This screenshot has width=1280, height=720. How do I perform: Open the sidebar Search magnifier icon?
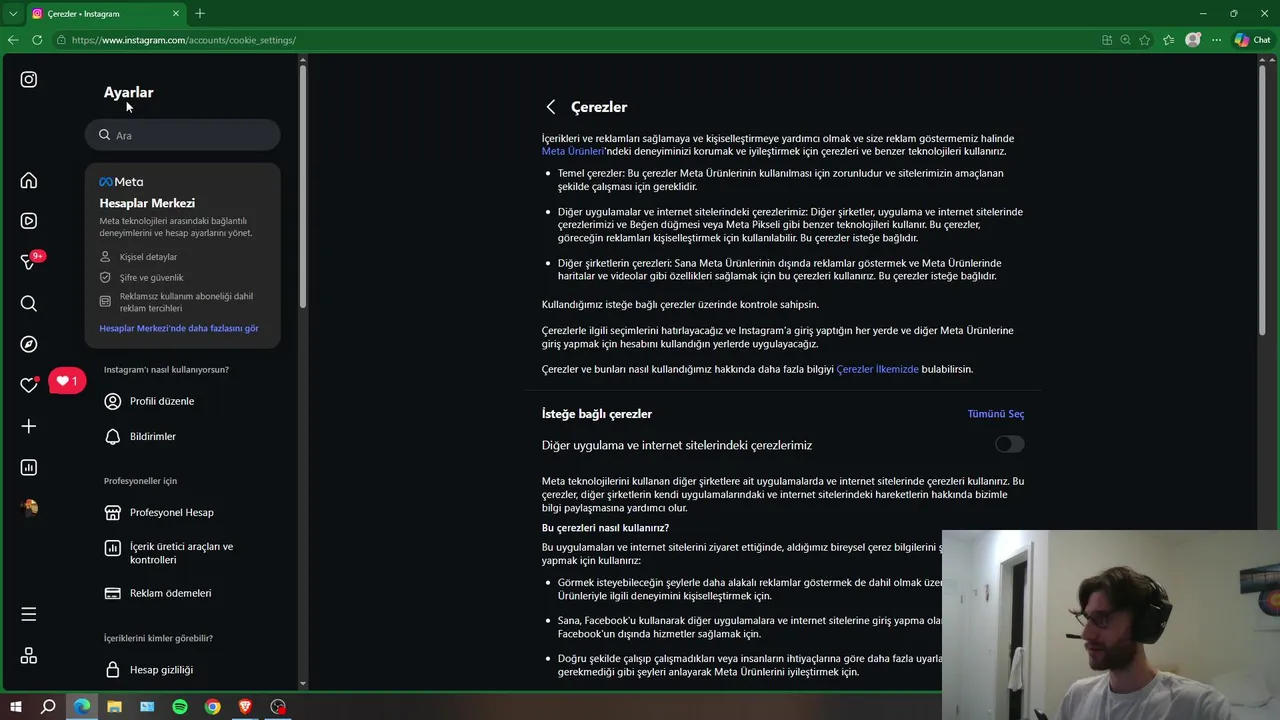(29, 303)
